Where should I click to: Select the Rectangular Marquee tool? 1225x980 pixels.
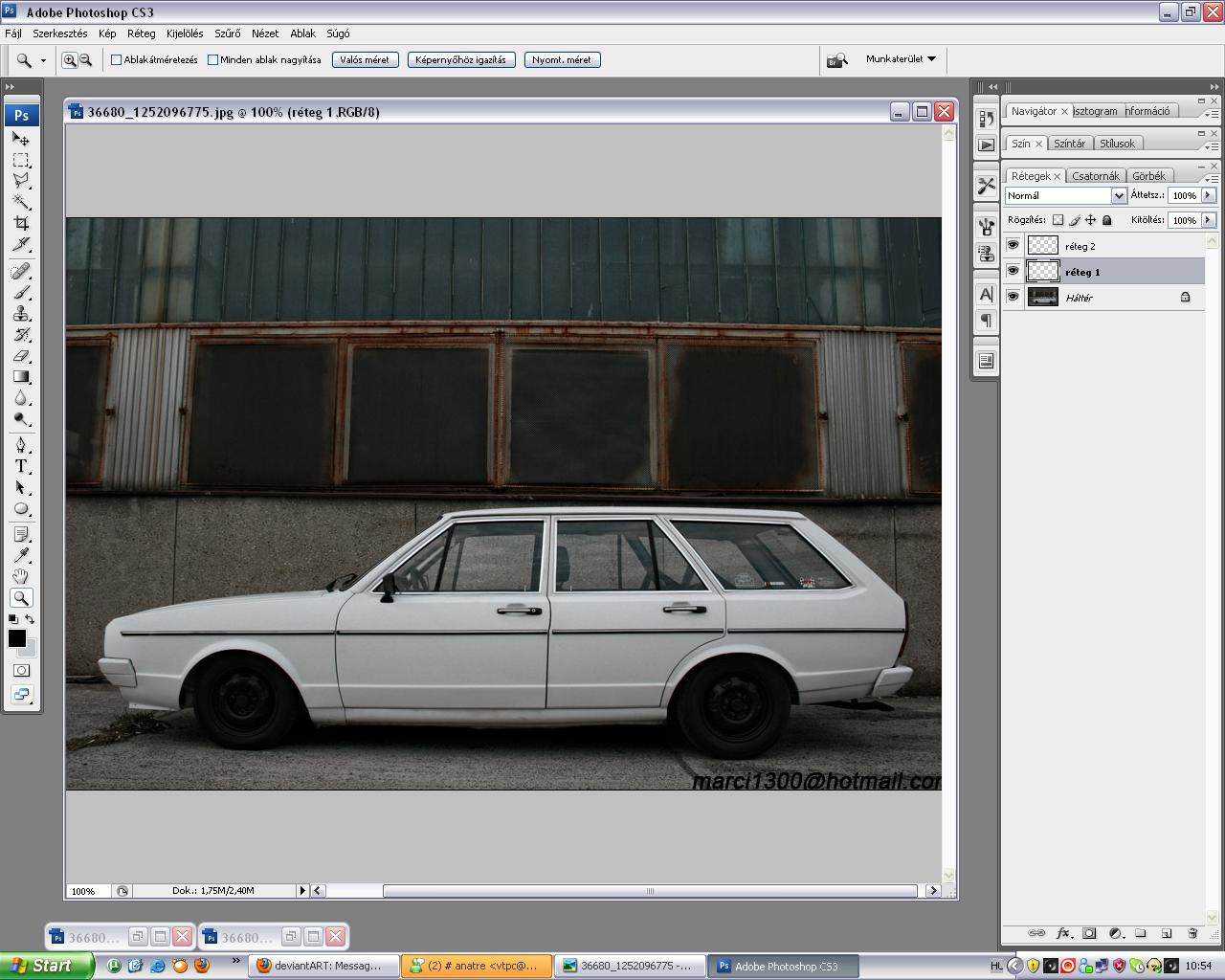click(21, 160)
